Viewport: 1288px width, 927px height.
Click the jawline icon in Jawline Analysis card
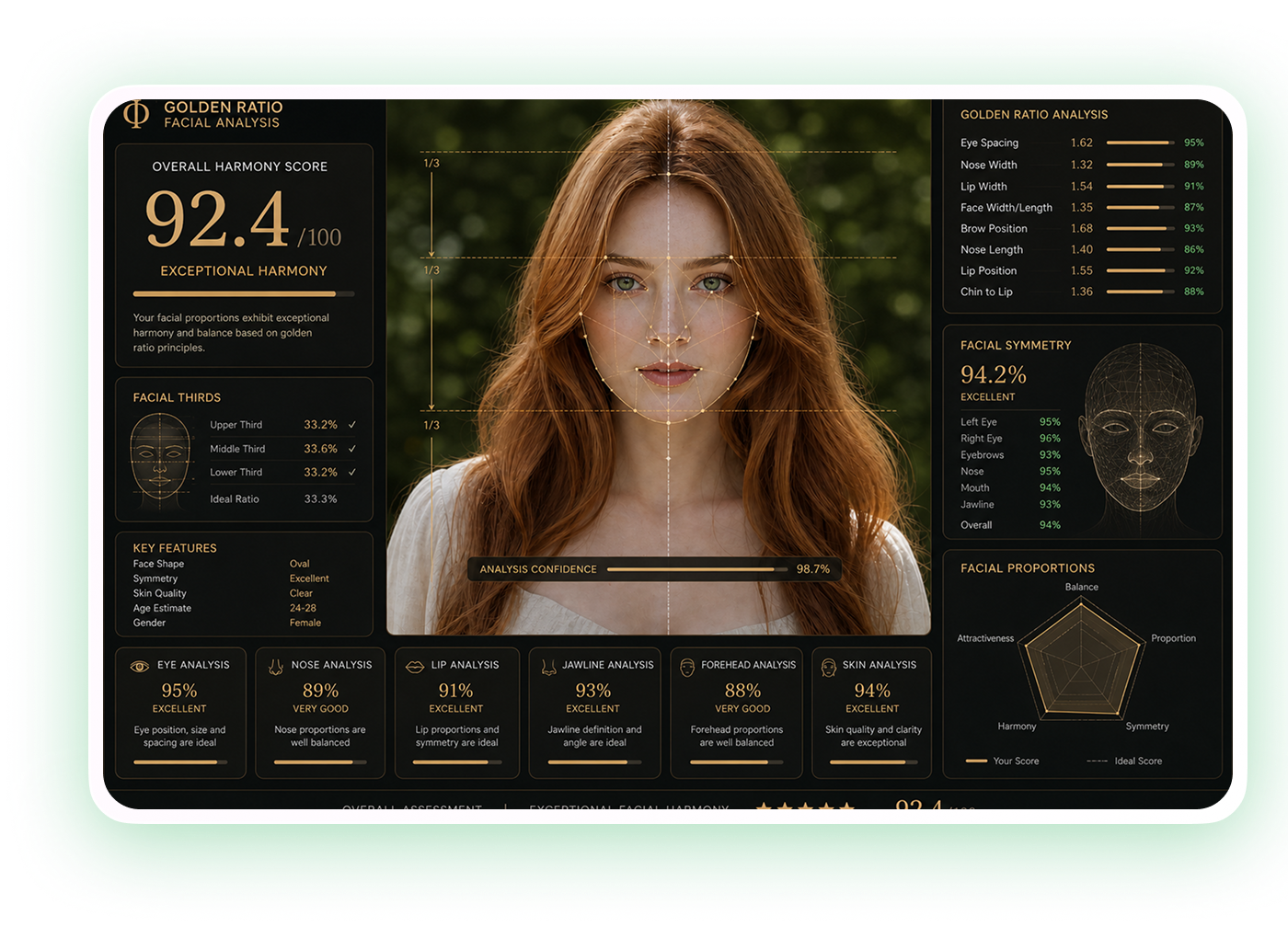click(548, 666)
